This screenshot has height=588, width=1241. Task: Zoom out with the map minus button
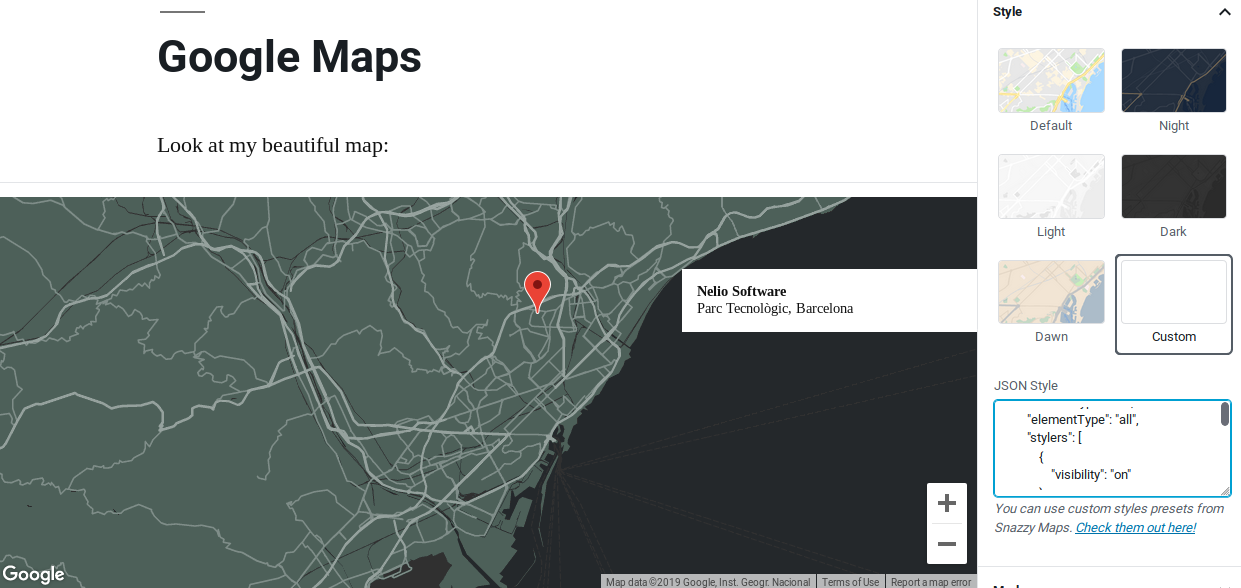[946, 544]
